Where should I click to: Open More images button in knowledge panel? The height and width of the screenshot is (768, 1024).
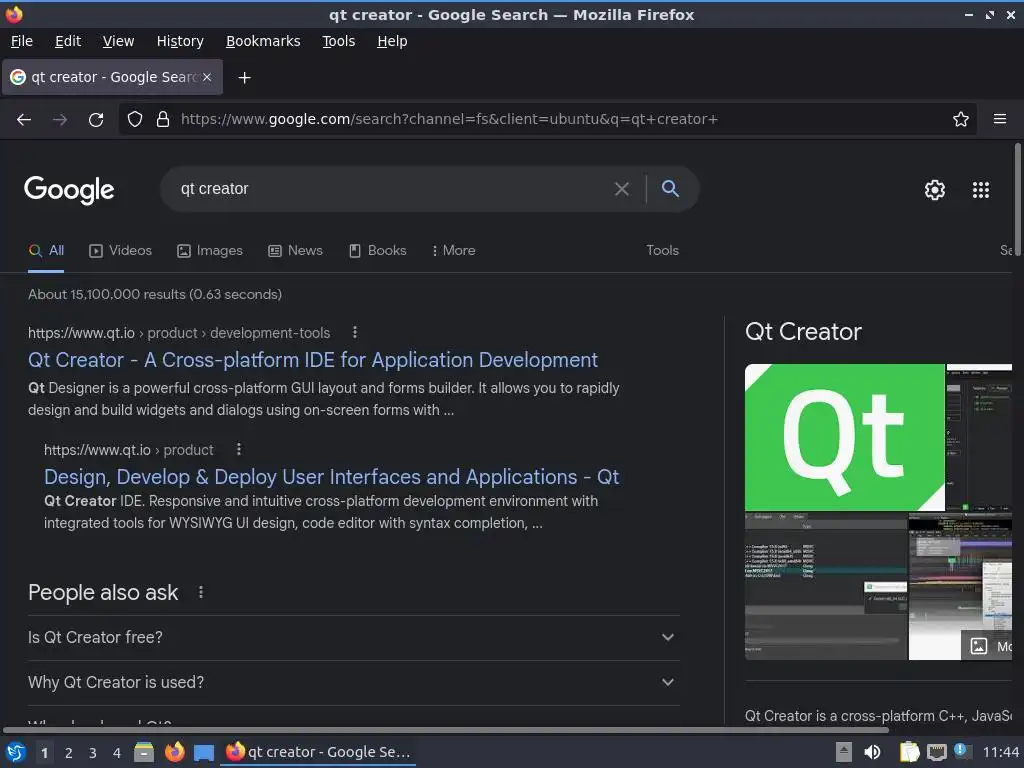click(986, 646)
